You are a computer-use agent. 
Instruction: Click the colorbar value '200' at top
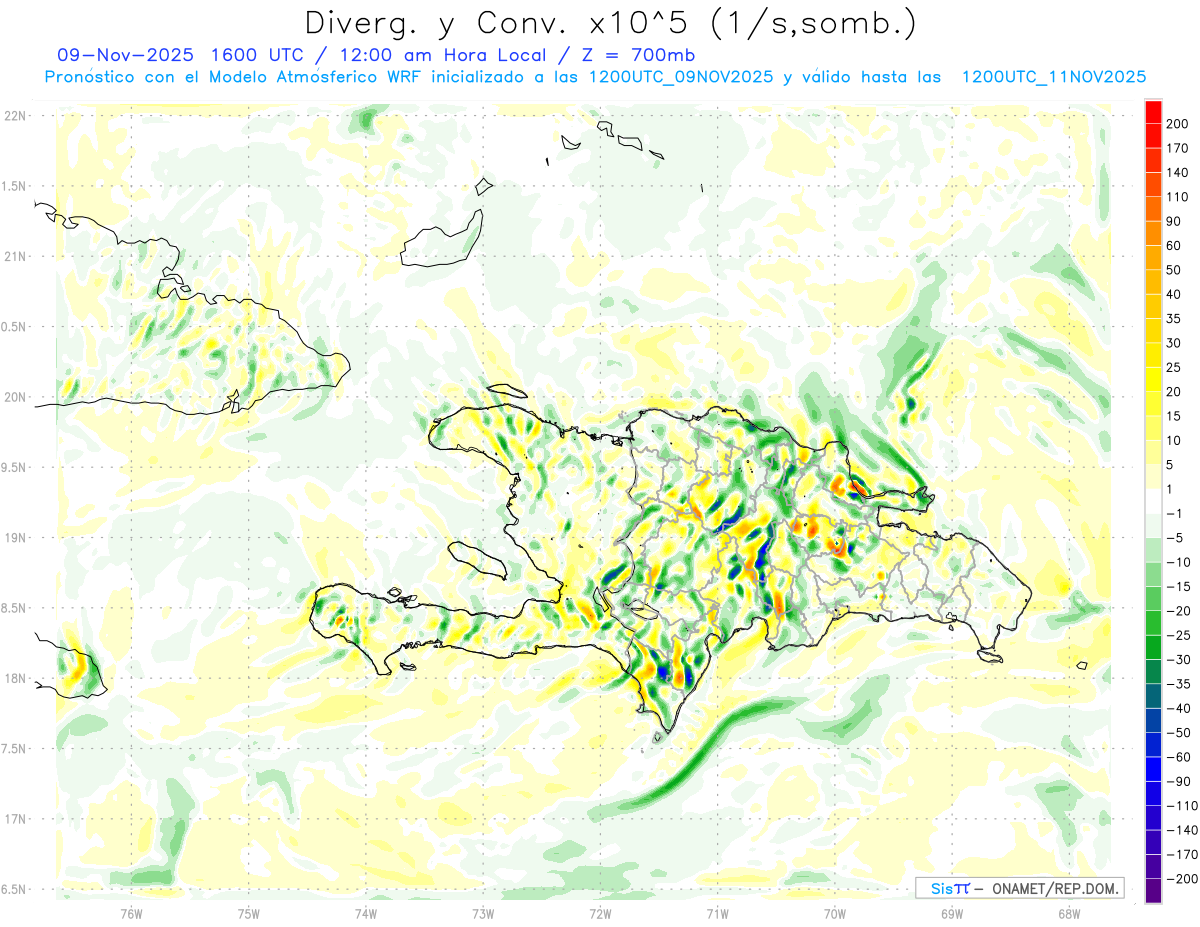pos(1178,124)
